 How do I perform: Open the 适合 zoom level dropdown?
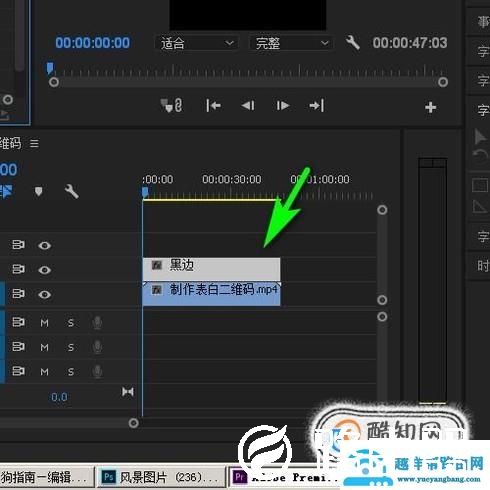click(x=197, y=43)
